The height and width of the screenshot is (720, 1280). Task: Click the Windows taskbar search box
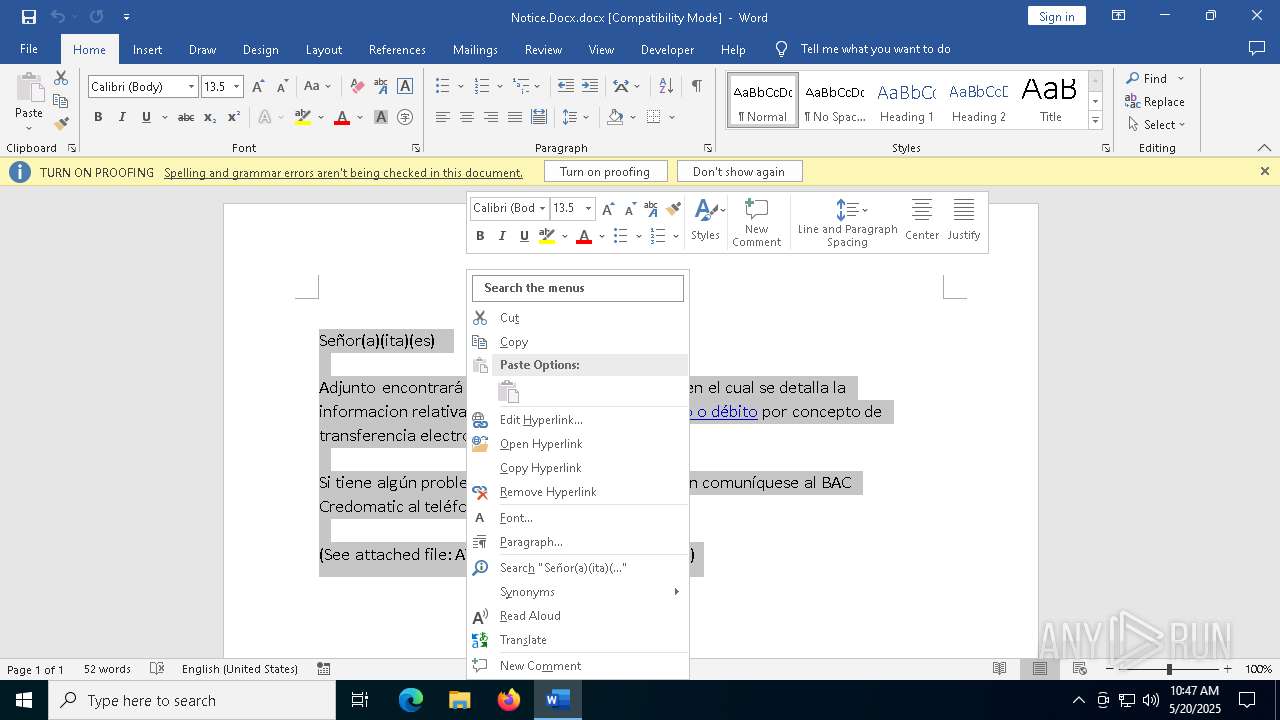(192, 700)
